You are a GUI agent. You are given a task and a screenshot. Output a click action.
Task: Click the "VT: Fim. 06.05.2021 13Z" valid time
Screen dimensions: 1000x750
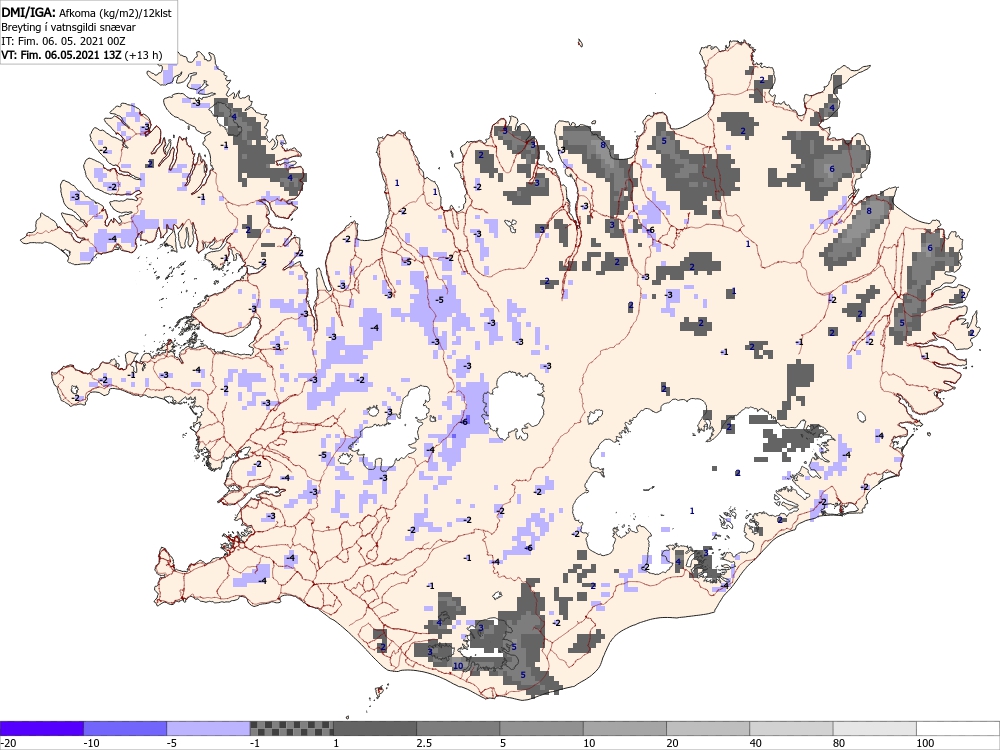click(x=61, y=55)
